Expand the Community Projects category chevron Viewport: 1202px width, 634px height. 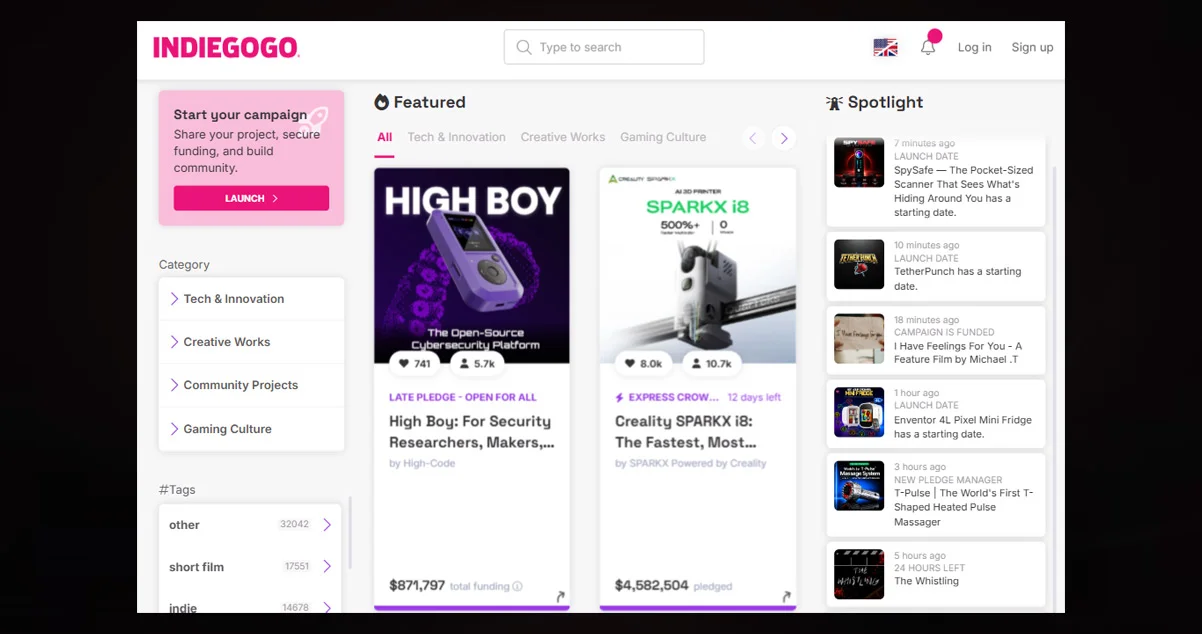(174, 385)
